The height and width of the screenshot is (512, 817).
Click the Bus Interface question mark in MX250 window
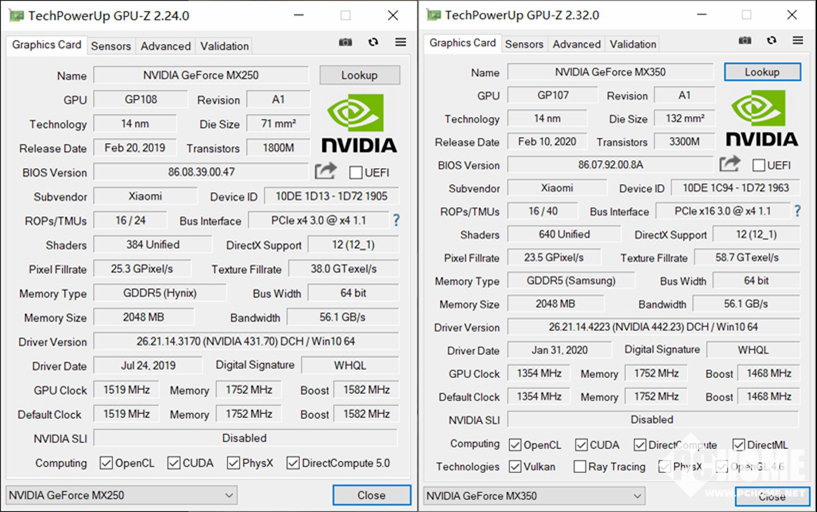pos(396,220)
